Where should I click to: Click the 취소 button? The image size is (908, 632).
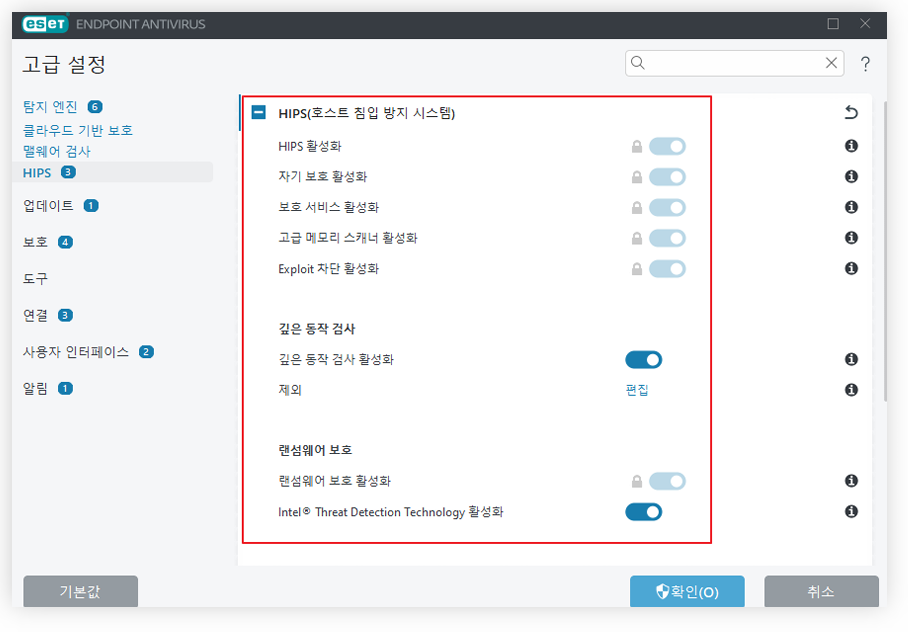click(x=821, y=591)
